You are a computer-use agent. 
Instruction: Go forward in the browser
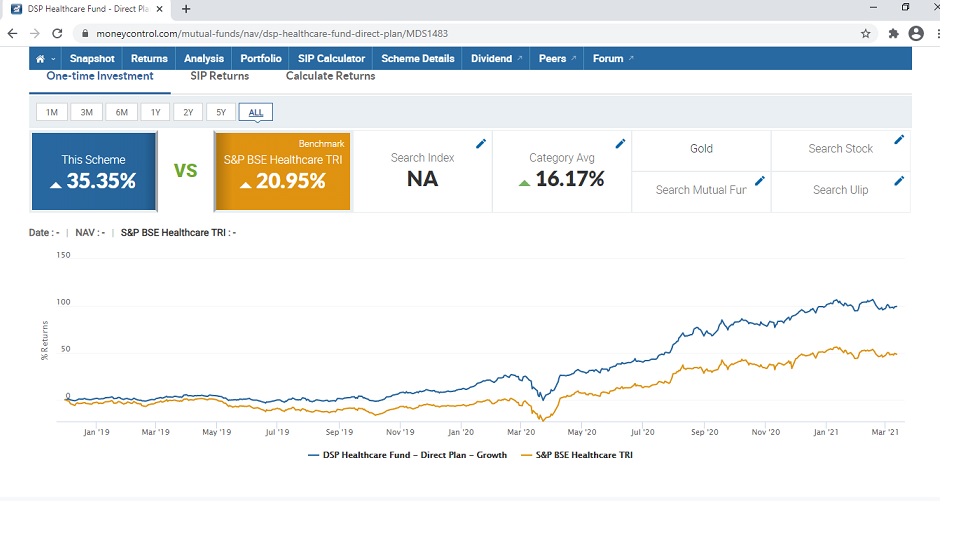(34, 34)
